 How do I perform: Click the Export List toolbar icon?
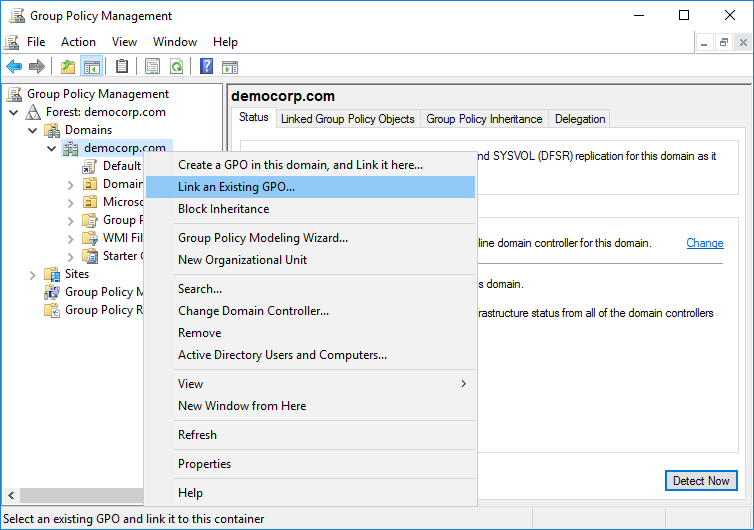pyautogui.click(x=152, y=67)
